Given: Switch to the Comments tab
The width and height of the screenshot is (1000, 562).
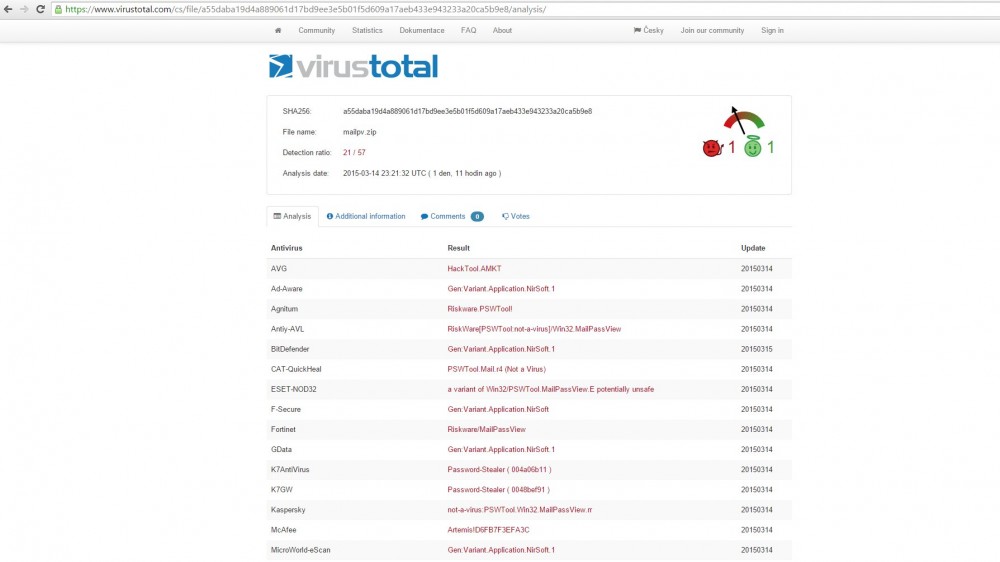Looking at the screenshot, I should click(451, 216).
